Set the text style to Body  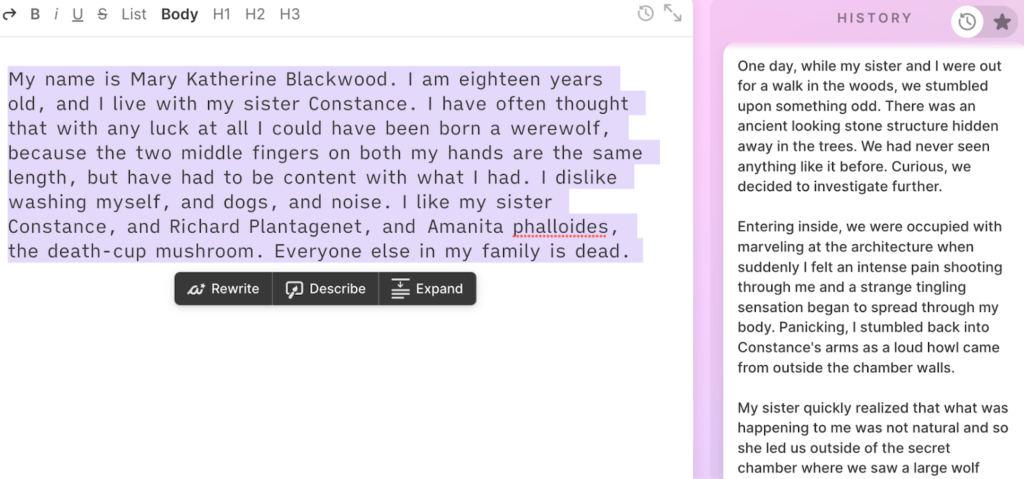tap(180, 14)
